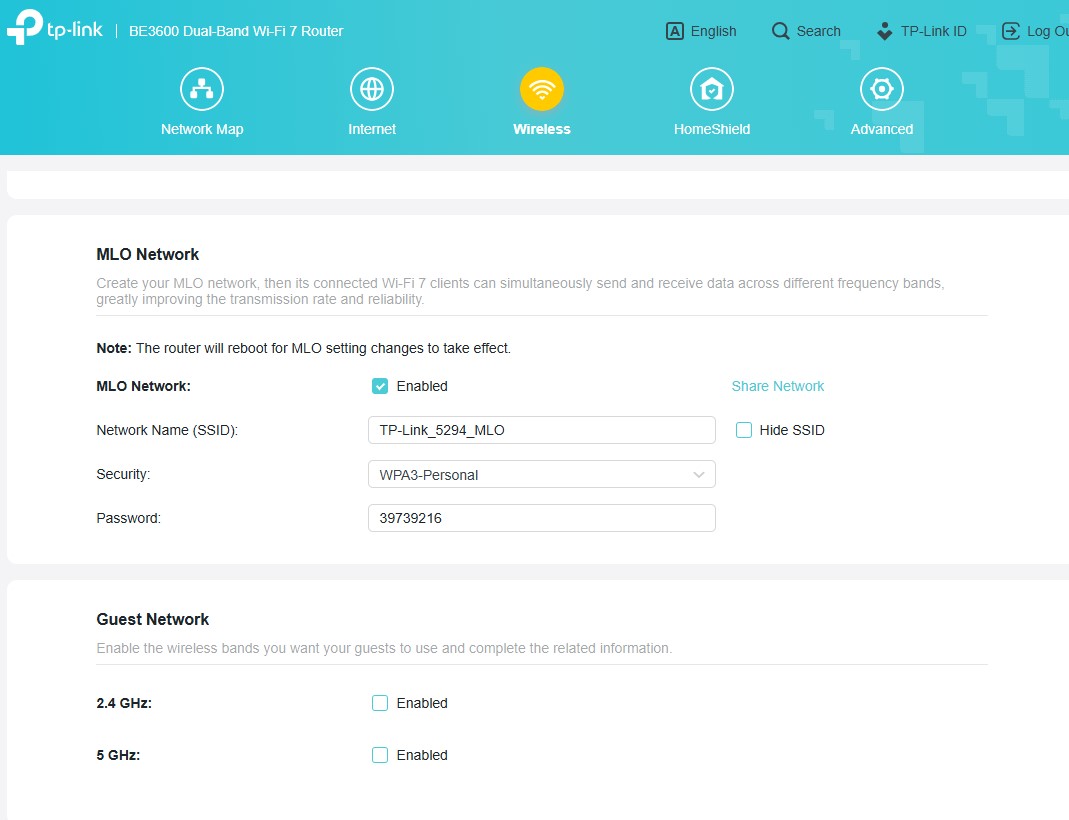The image size is (1069, 820).
Task: Open the Security WPA3-Personal dropdown
Action: click(x=541, y=474)
